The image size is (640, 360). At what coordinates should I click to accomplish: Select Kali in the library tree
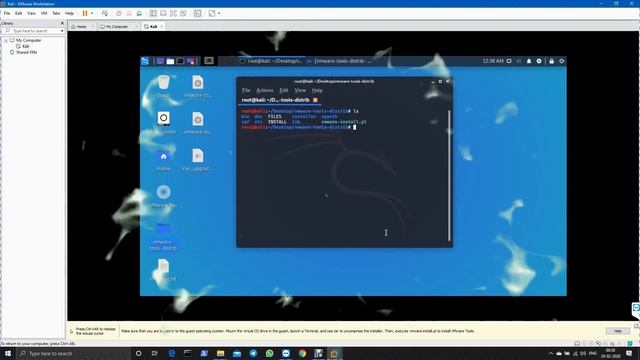point(23,46)
